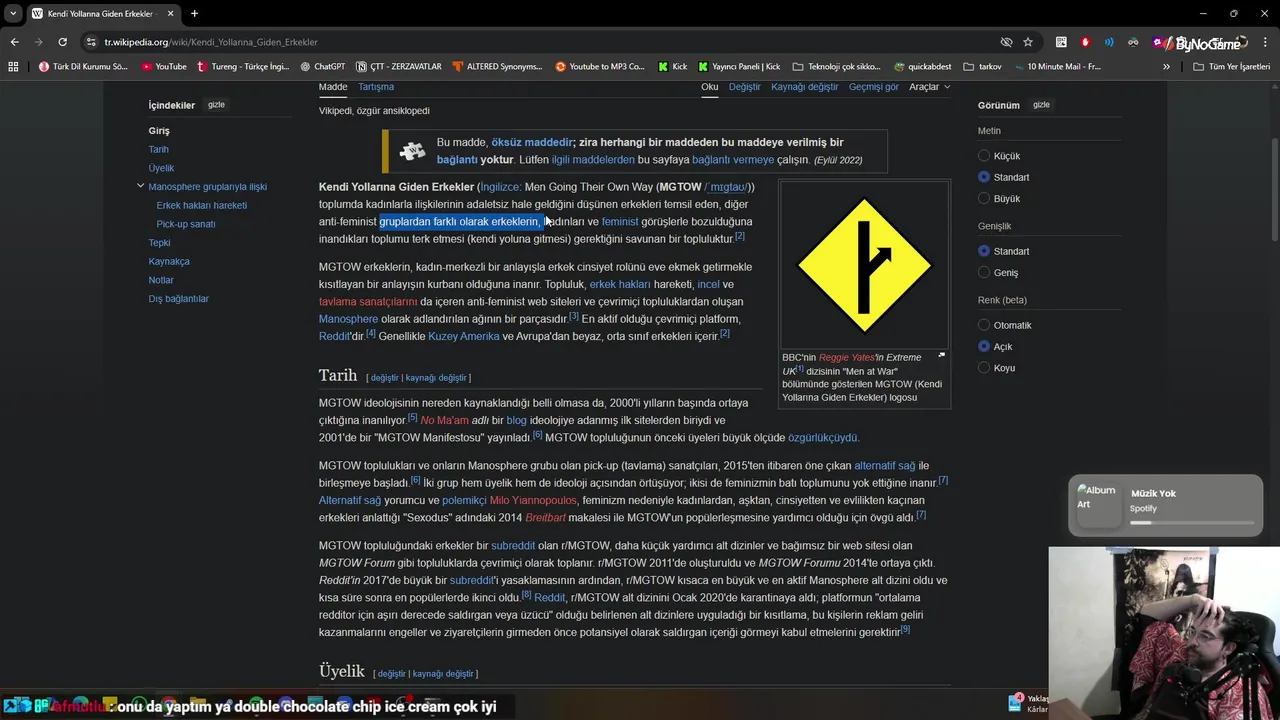This screenshot has height=720, width=1280.
Task: Click the tracking protection eye icon in address bar
Action: pos(1006,42)
